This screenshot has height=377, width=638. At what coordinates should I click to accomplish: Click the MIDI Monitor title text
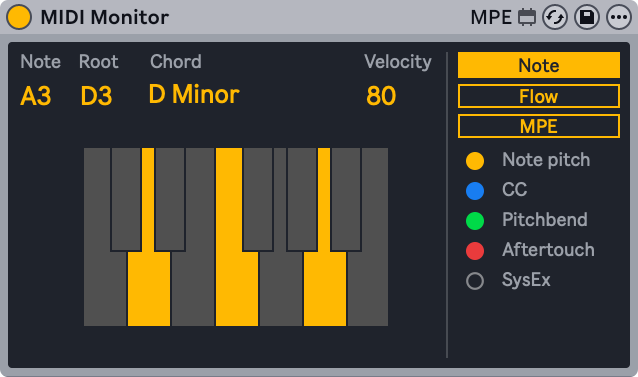click(x=105, y=17)
